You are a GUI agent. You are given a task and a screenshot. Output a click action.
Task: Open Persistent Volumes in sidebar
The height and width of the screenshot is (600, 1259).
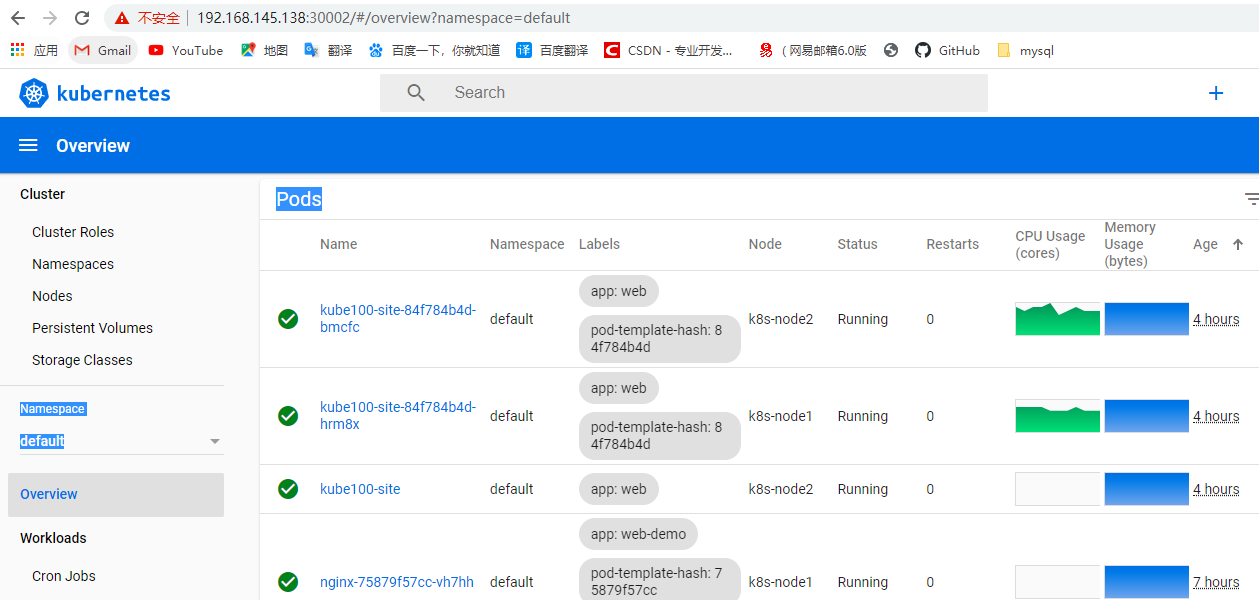pos(92,328)
